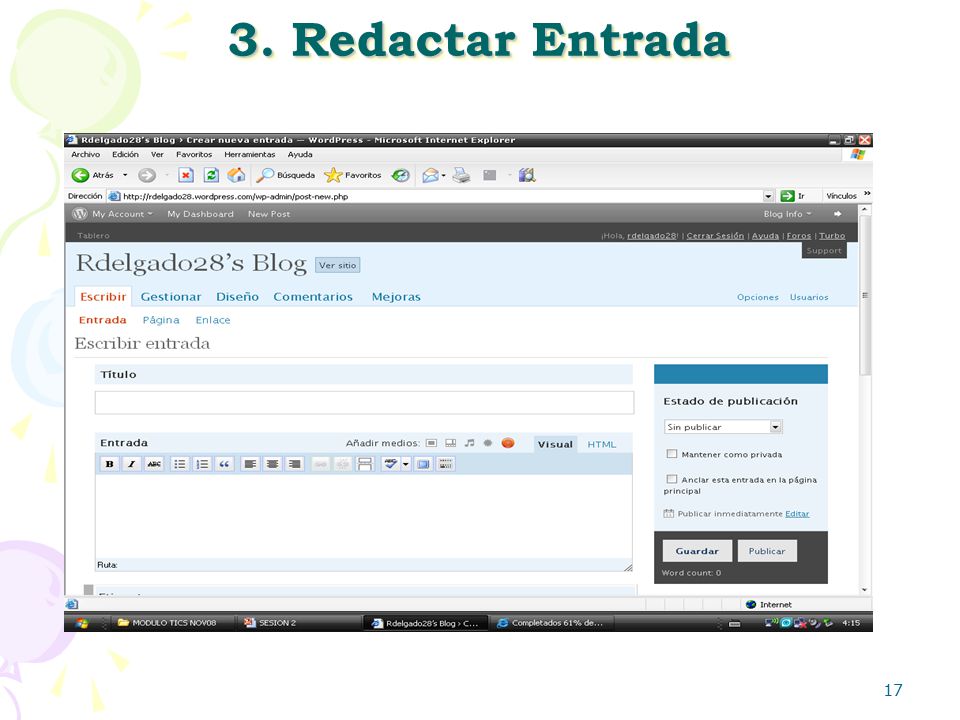The image size is (960, 720).
Task: Apply blockquote formatting
Action: [224, 464]
